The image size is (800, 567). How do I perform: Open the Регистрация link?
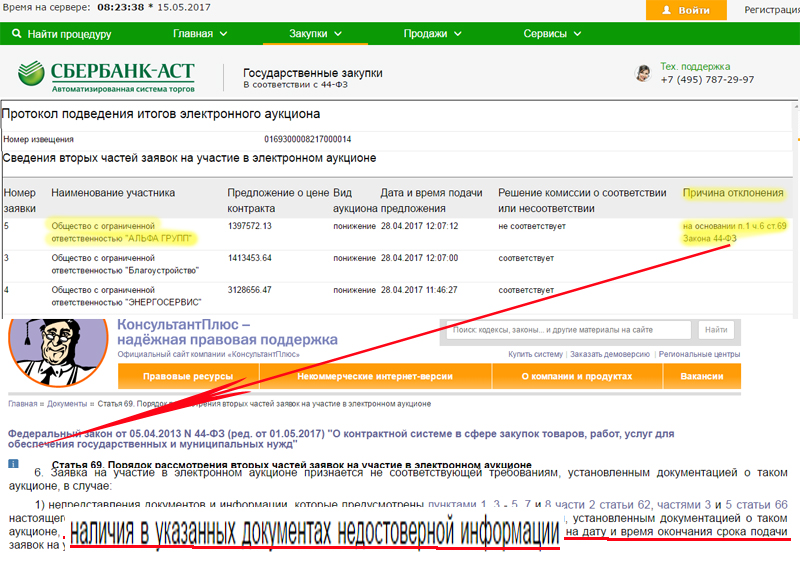click(771, 10)
